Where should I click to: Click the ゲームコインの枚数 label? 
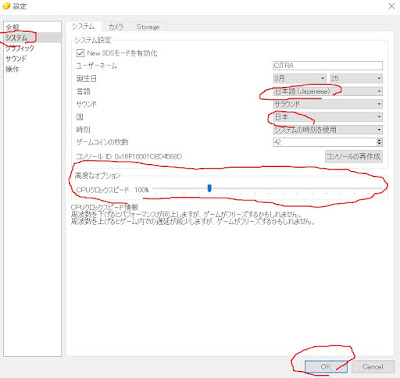[102, 142]
